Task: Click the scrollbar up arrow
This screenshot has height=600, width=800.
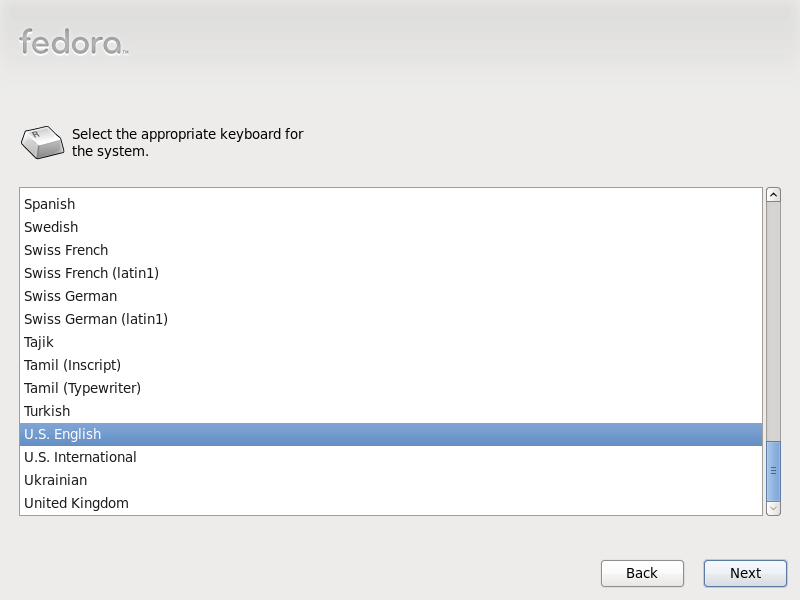Action: (x=773, y=194)
